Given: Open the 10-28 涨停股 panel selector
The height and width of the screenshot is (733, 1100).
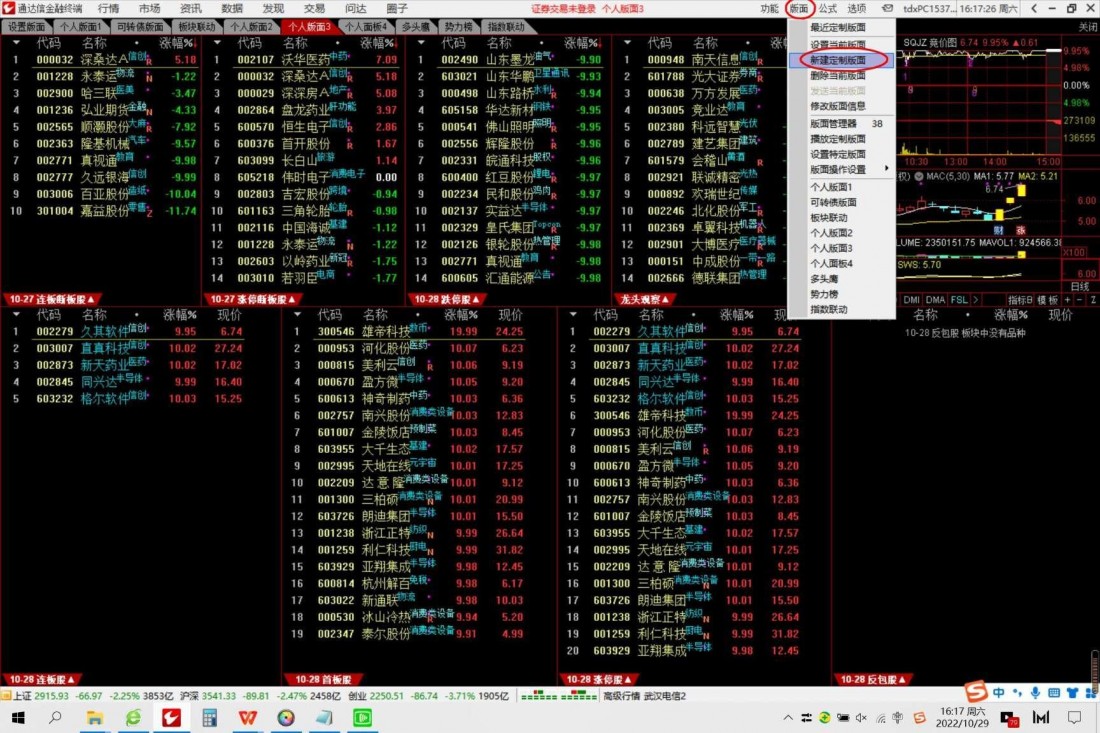Looking at the screenshot, I should [598, 680].
